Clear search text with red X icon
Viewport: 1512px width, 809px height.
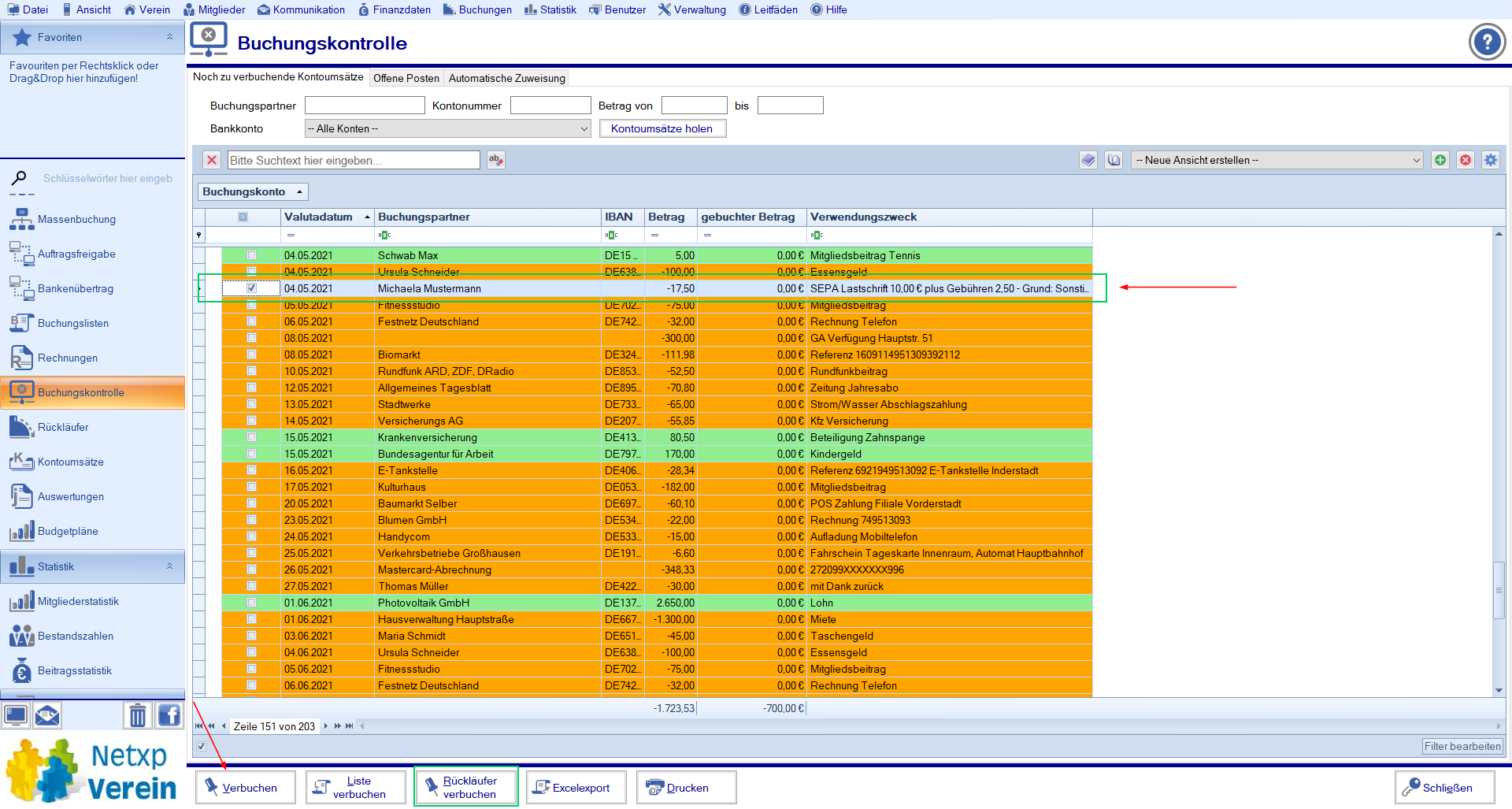[x=212, y=160]
